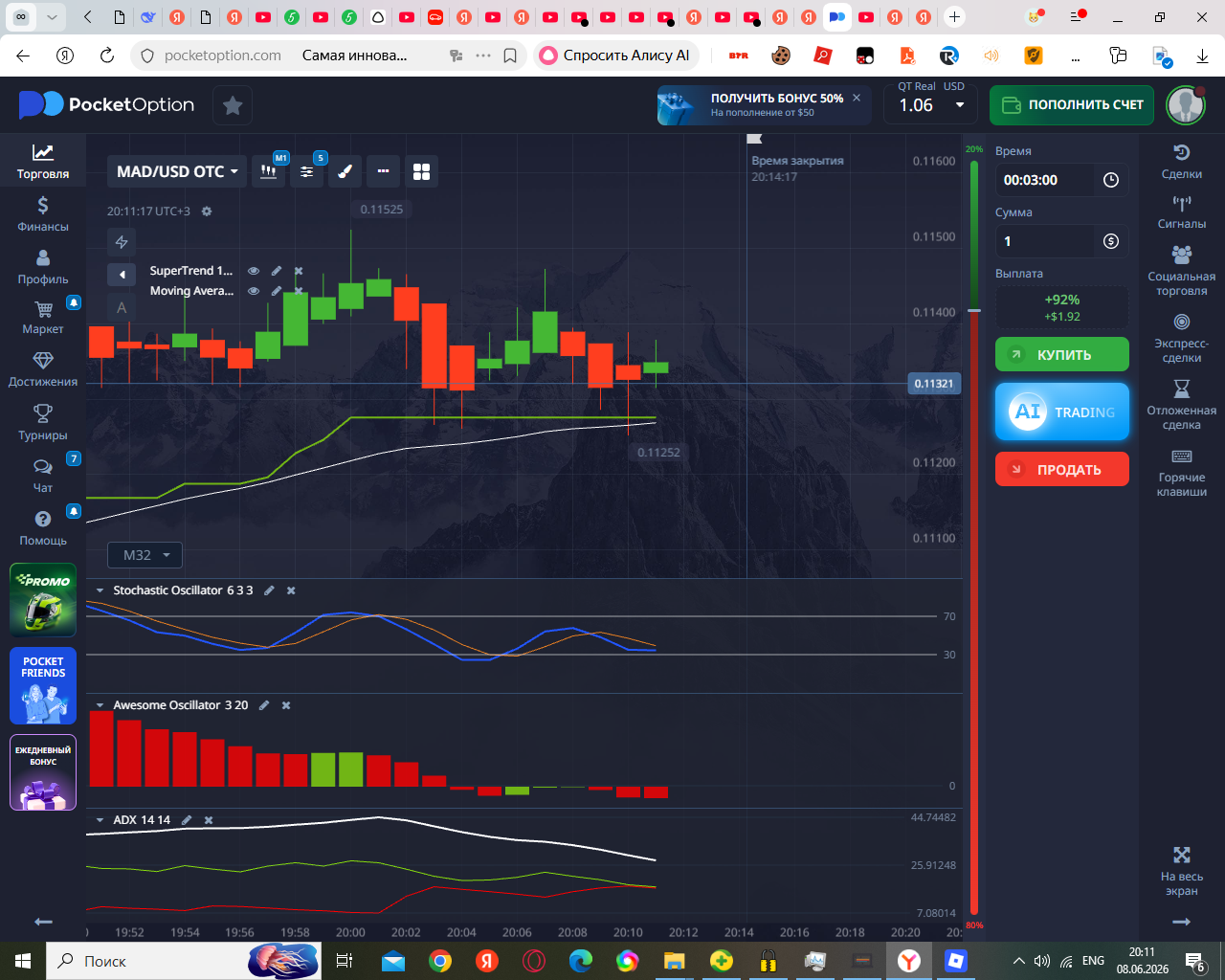
Task: Open Социальная торговля panel
Action: (x=1182, y=271)
